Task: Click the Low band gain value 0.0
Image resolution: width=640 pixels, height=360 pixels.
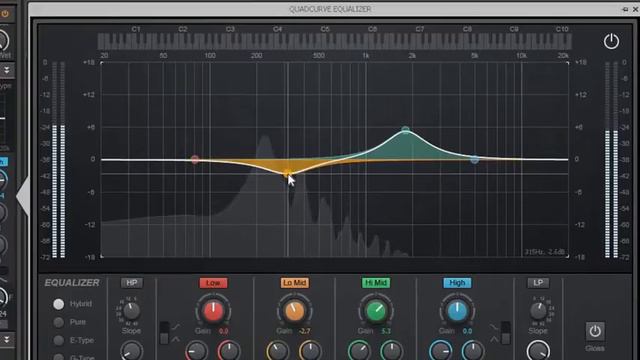Action: (223, 331)
